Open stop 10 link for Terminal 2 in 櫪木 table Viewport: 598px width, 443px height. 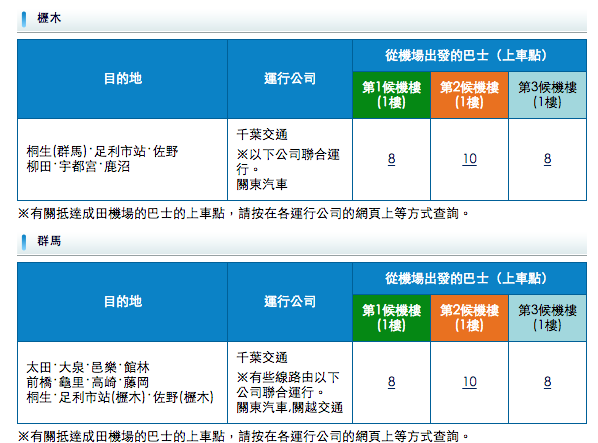tap(469, 159)
